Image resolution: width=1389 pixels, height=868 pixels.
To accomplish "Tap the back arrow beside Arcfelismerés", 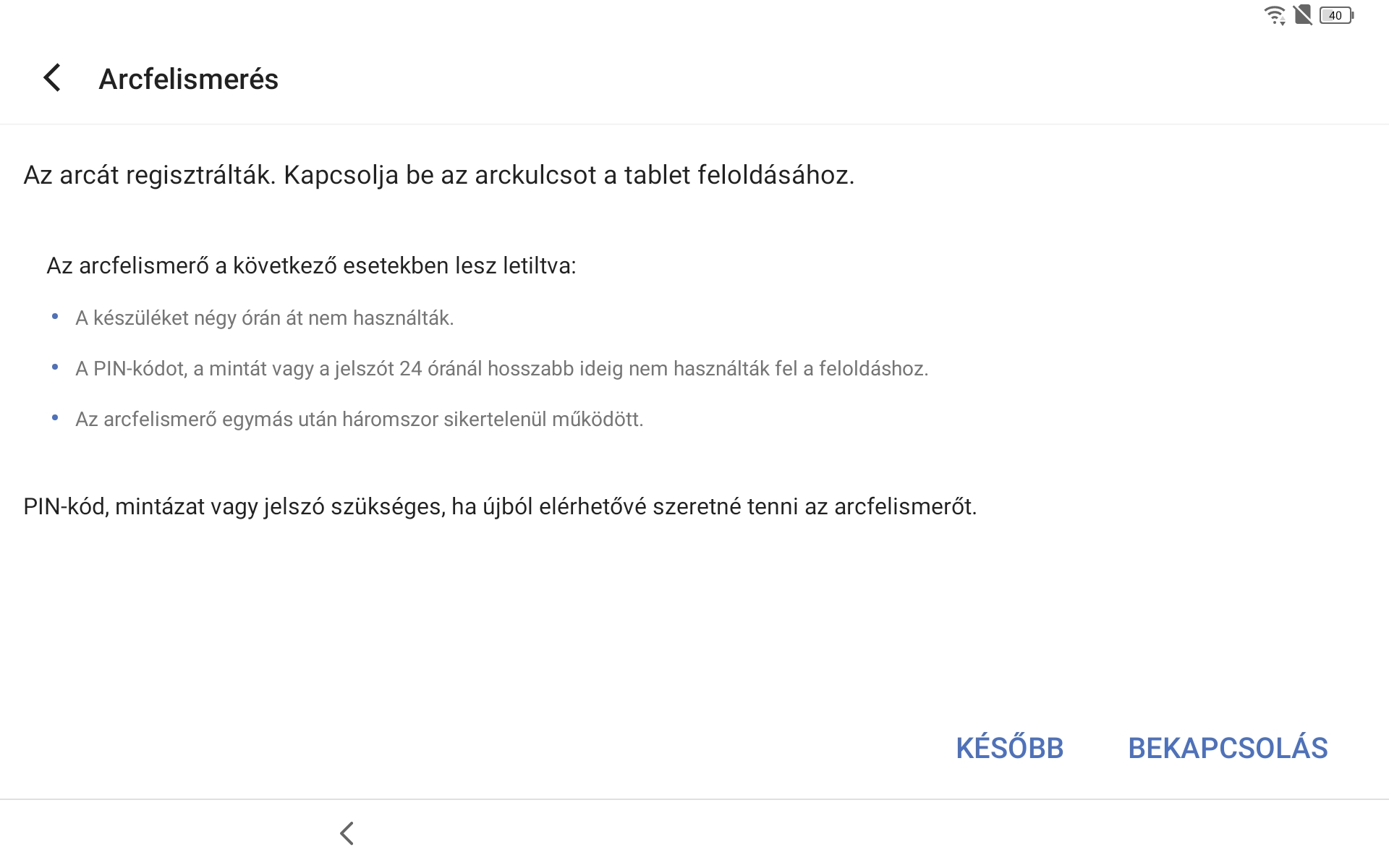I will point(52,78).
